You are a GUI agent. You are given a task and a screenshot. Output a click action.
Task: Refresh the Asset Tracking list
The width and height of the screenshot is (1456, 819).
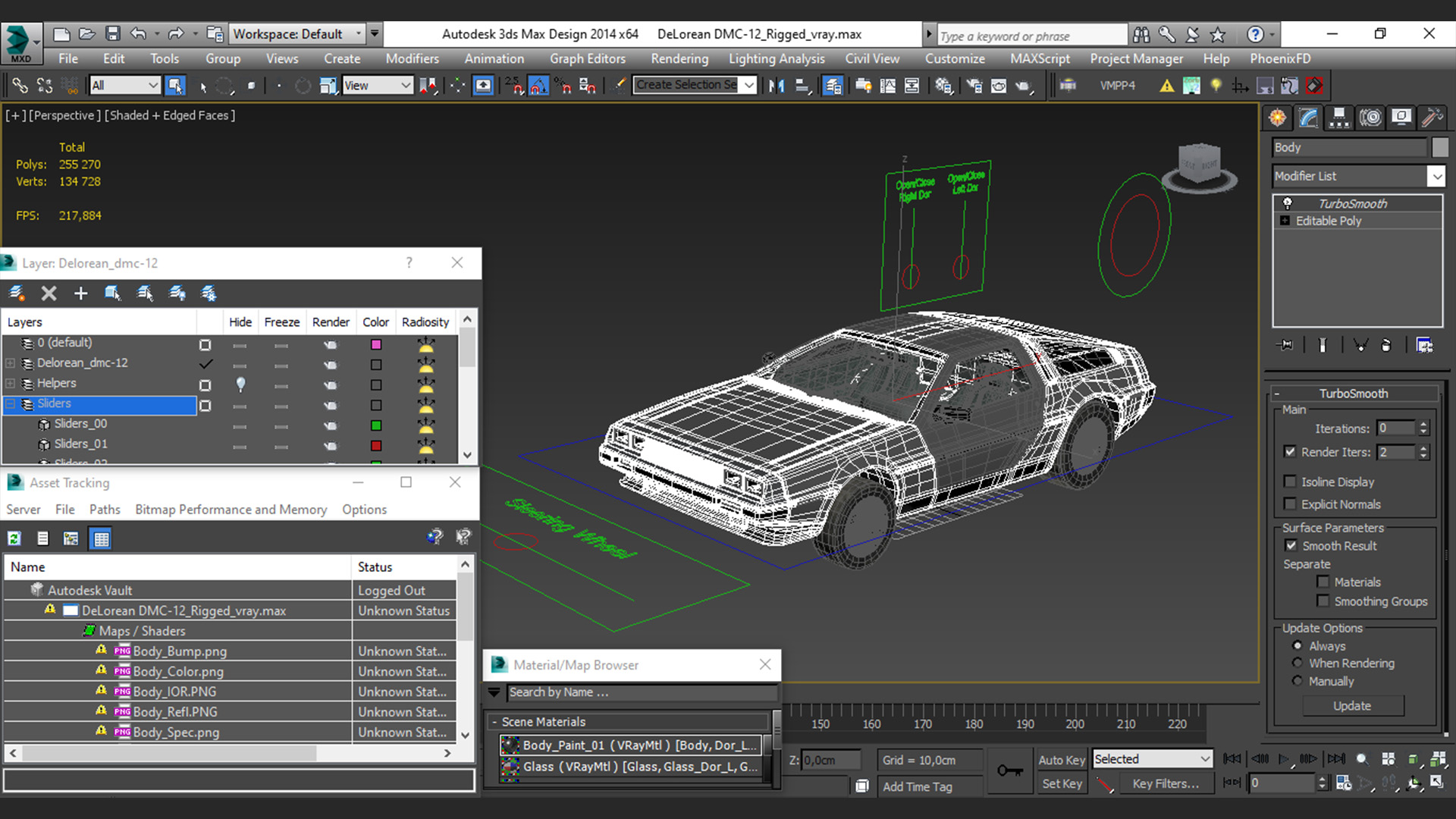click(x=14, y=538)
